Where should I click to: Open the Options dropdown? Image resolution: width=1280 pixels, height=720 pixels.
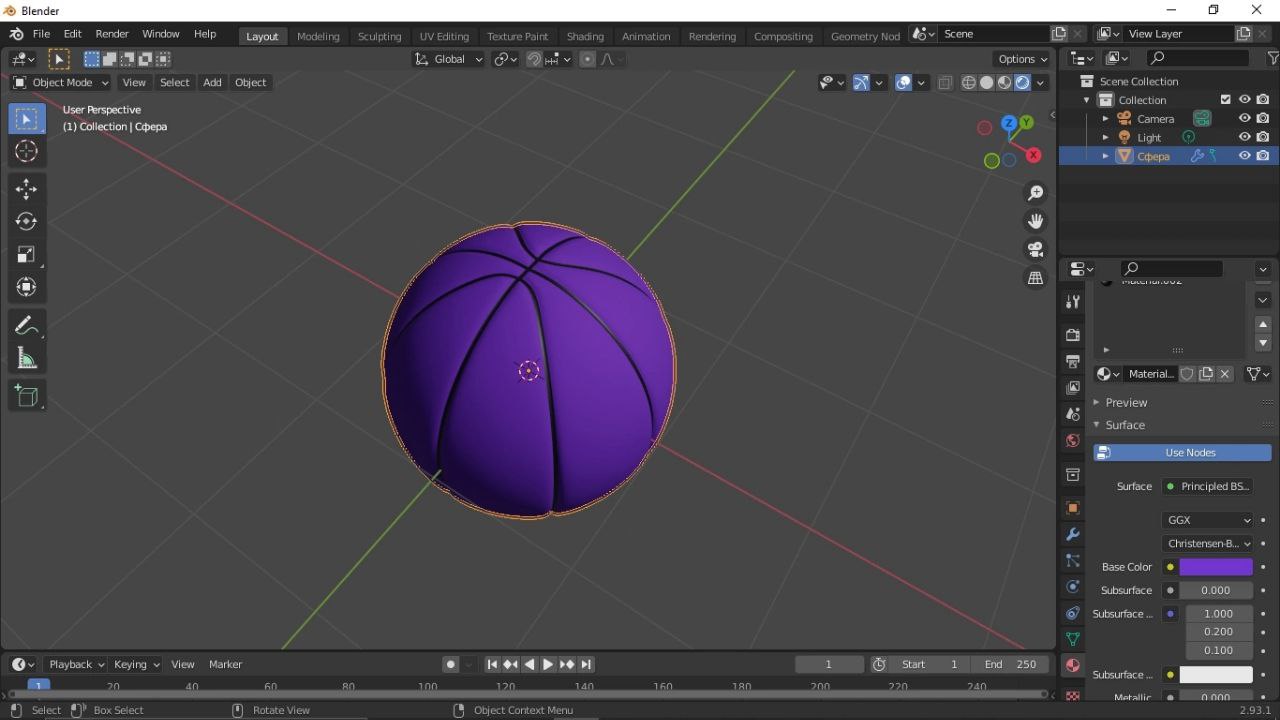pos(1023,59)
